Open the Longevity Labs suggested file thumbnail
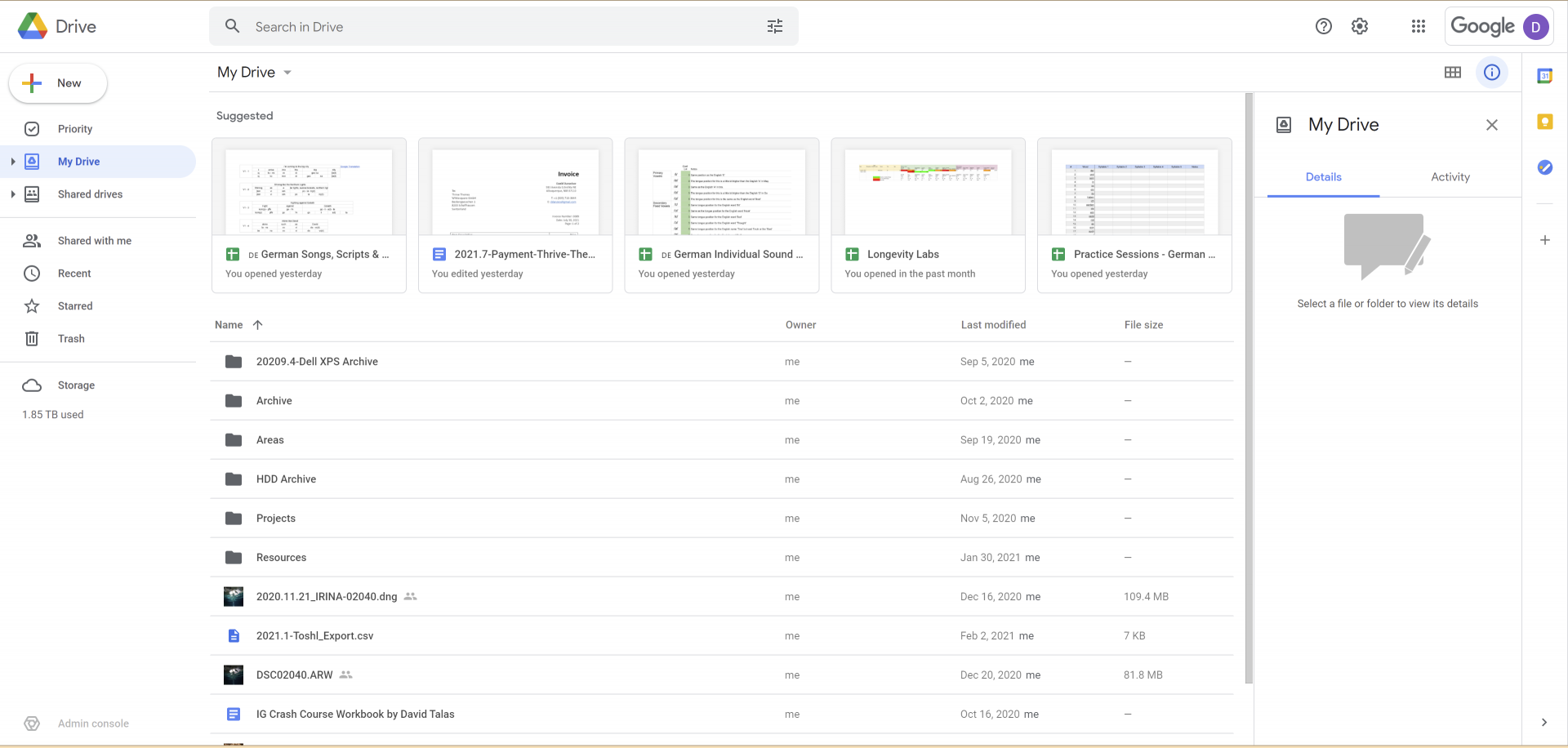 tap(928, 192)
